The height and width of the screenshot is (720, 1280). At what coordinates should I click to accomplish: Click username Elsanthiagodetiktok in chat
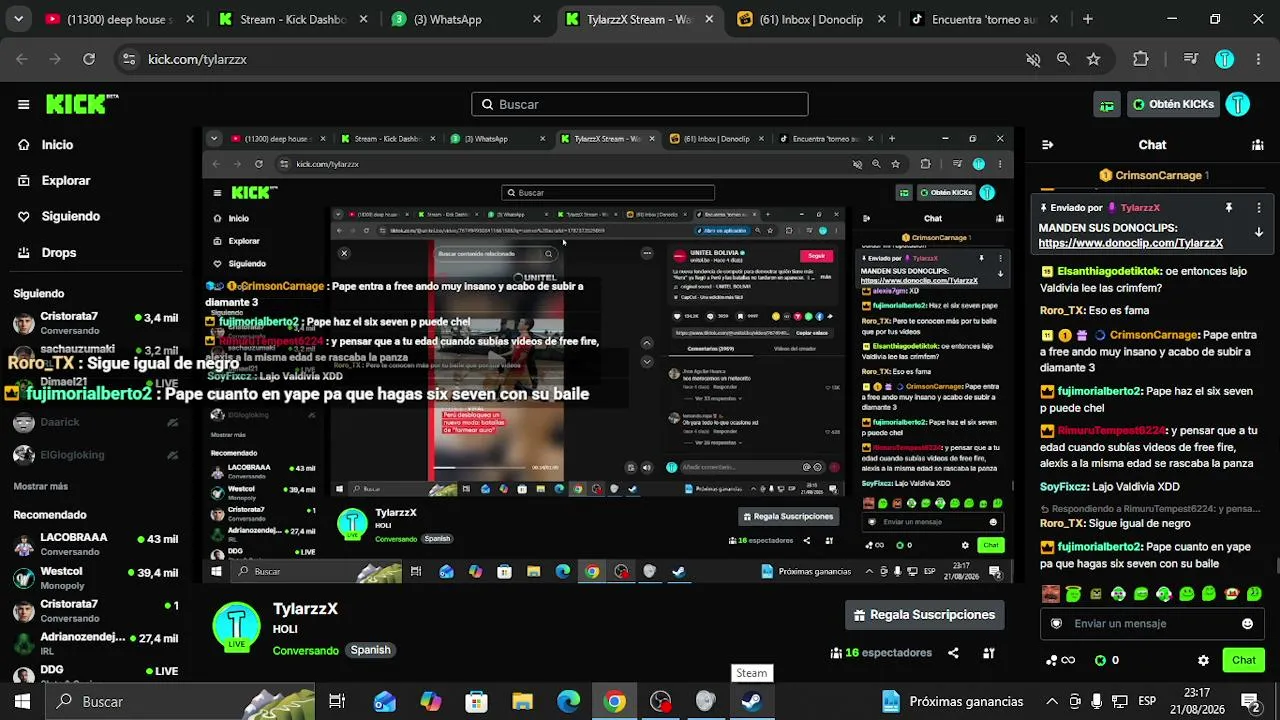[x=1108, y=272]
